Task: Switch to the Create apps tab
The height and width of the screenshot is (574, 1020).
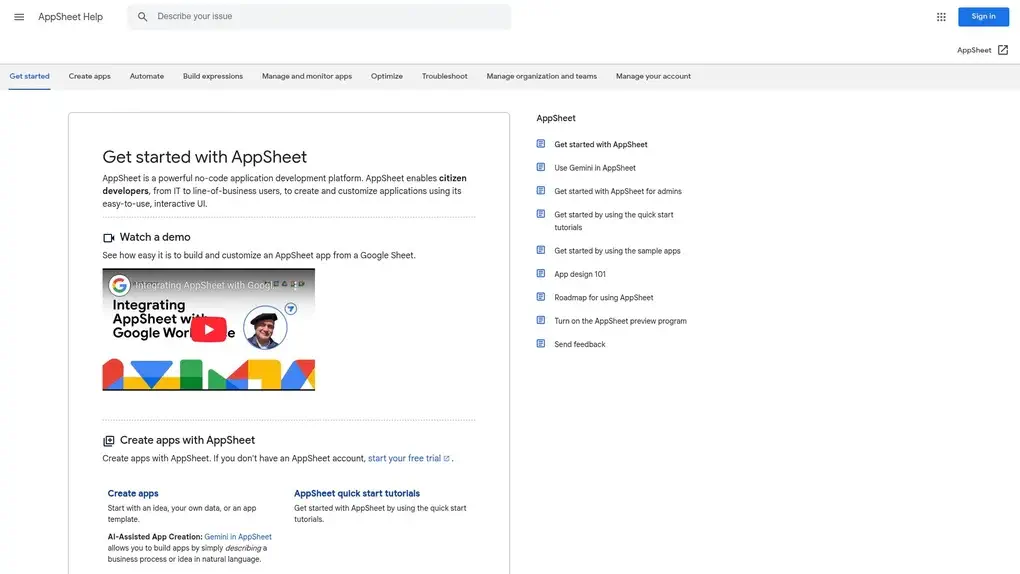Action: pyautogui.click(x=90, y=76)
